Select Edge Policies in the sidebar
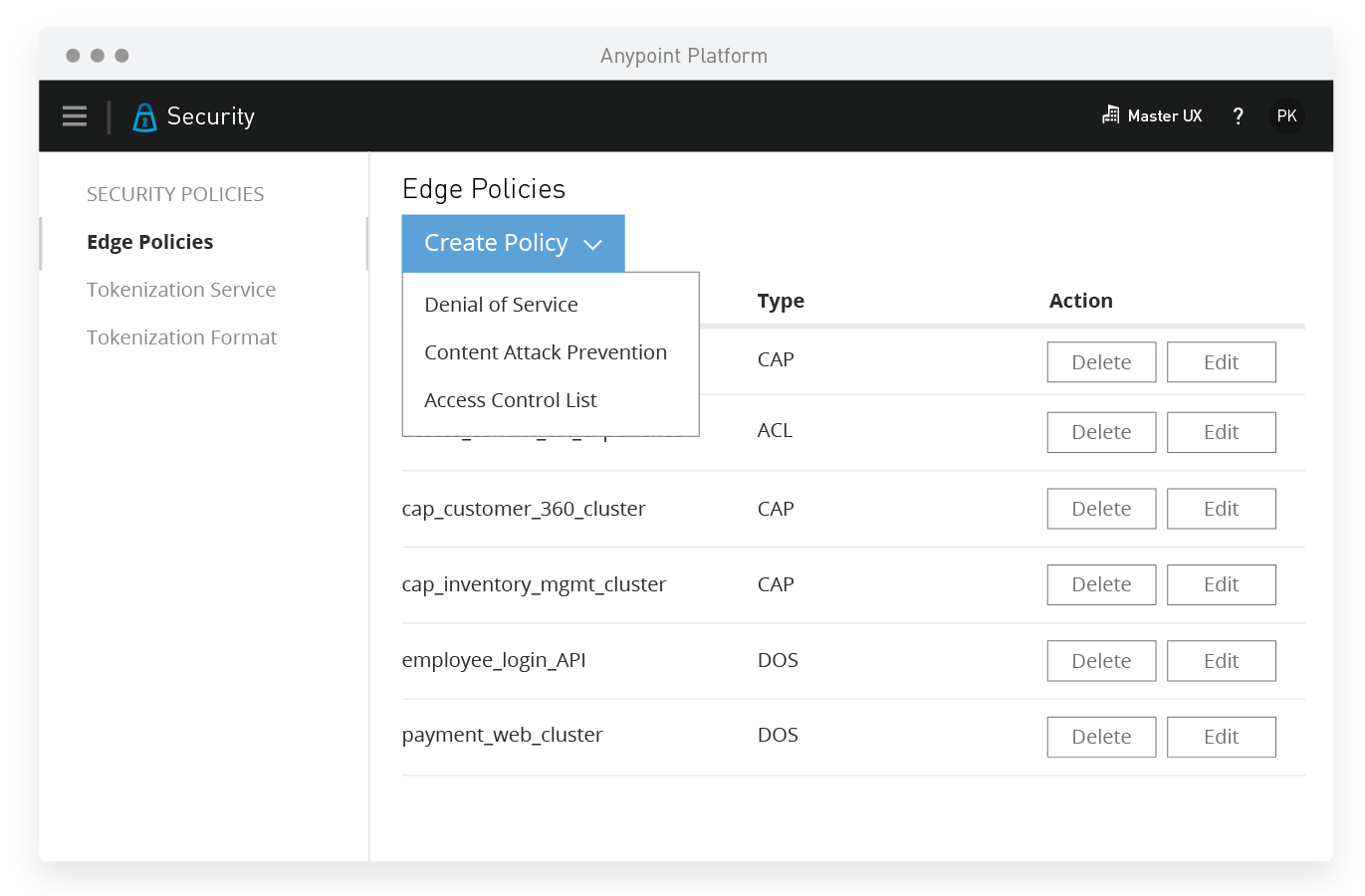This screenshot has width=1365, height=896. tap(150, 241)
